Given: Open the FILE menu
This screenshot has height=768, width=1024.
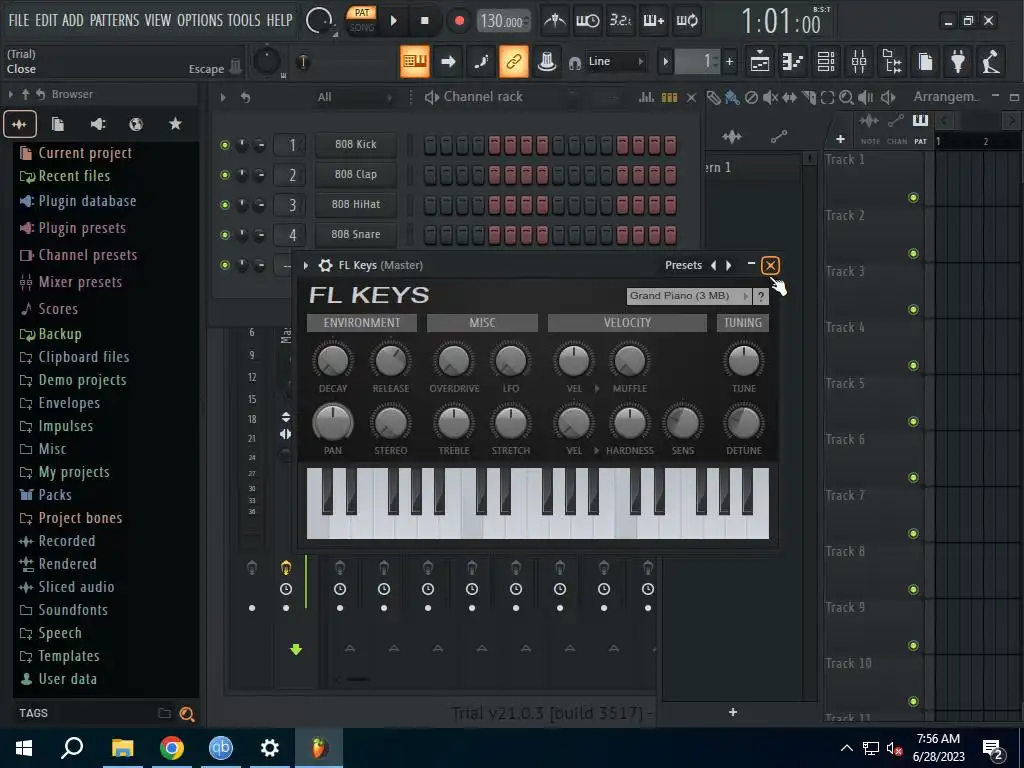Looking at the screenshot, I should 19,20.
